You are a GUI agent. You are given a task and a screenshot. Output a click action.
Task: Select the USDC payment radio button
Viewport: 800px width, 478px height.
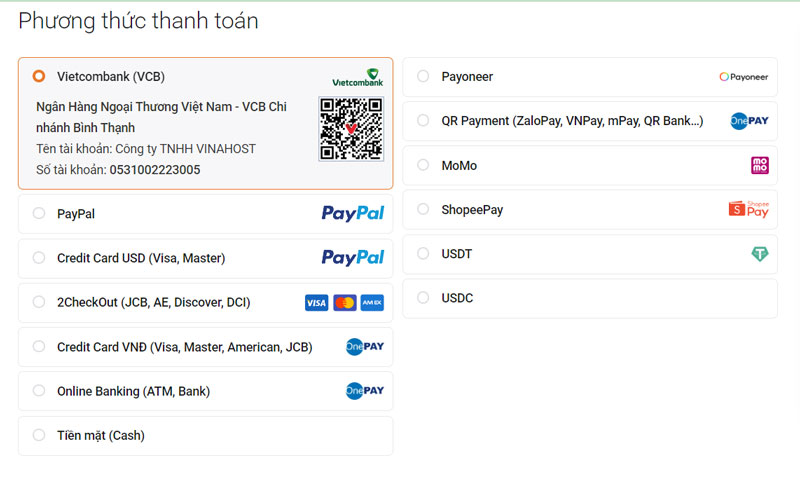tap(423, 298)
